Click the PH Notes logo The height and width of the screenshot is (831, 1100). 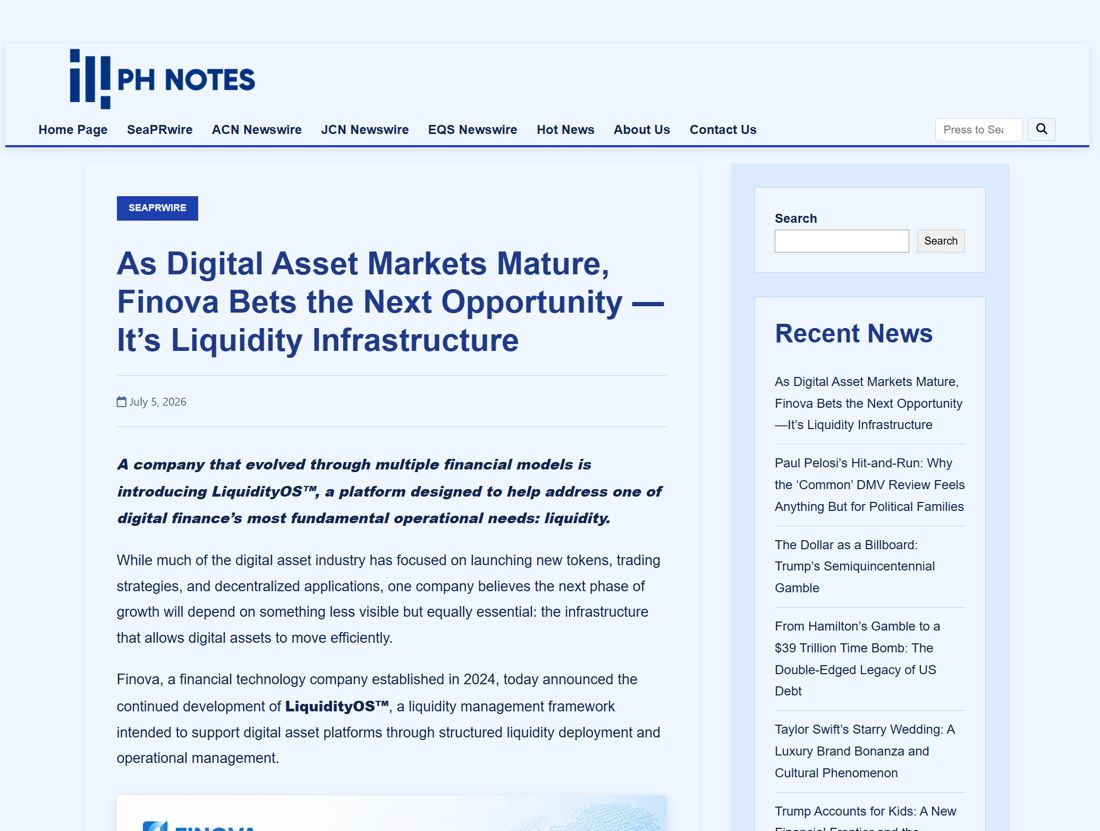tap(162, 79)
